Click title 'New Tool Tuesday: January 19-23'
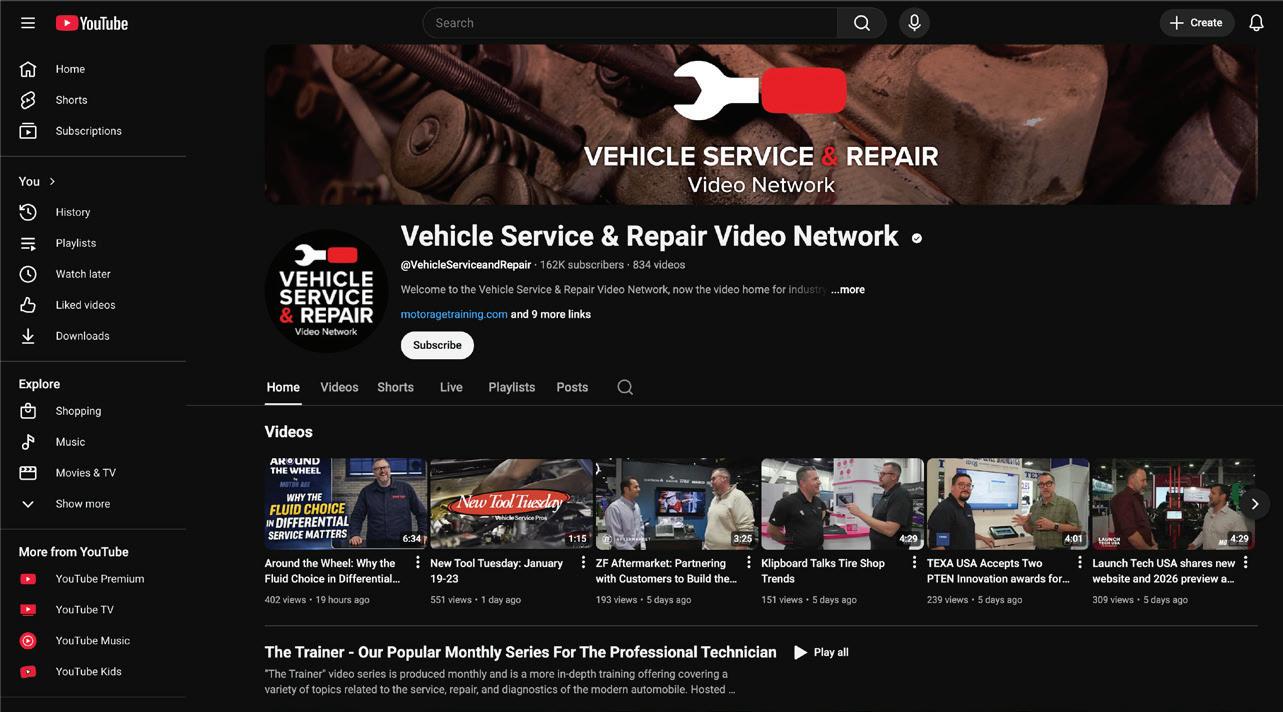Screen dimensions: 1283x712 (497, 571)
